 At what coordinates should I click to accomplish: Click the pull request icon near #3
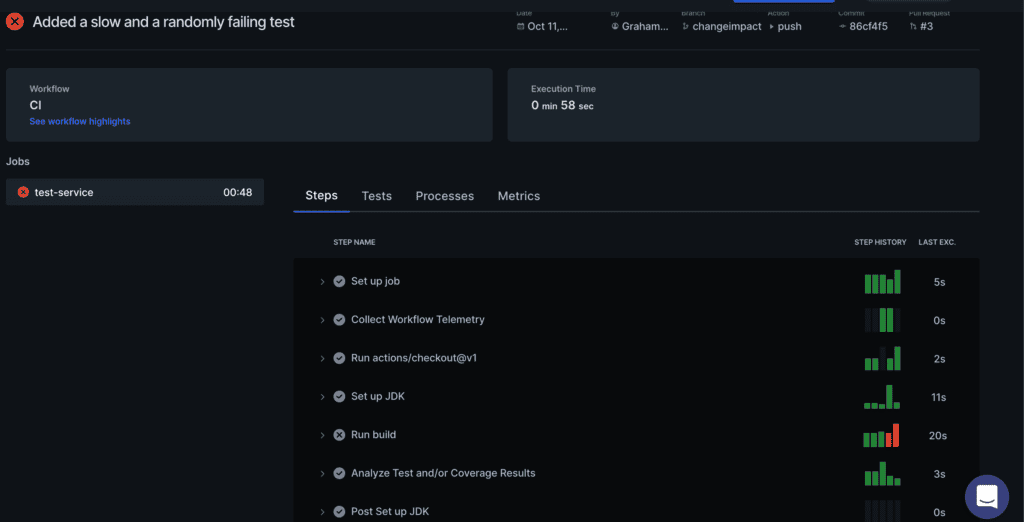[x=913, y=26]
